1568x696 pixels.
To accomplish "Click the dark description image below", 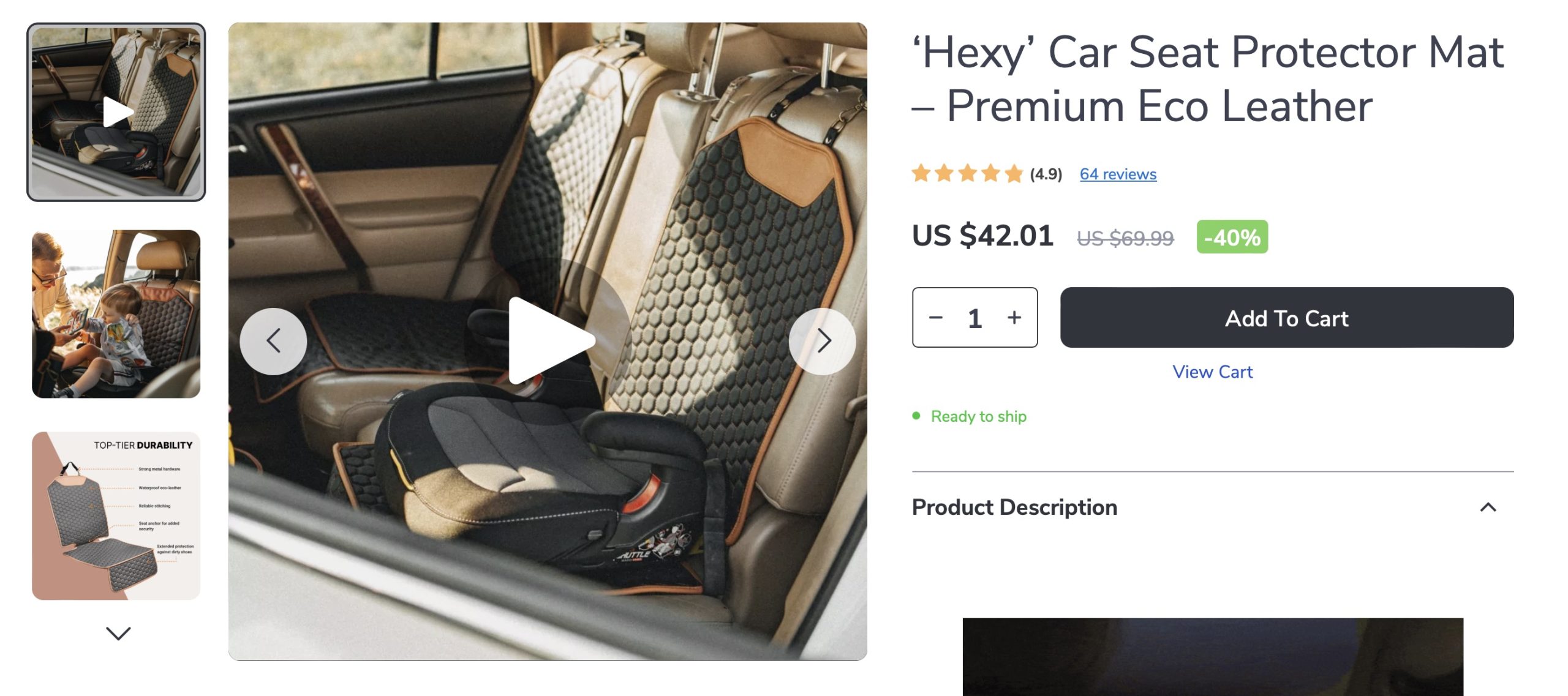I will click(x=1212, y=656).
